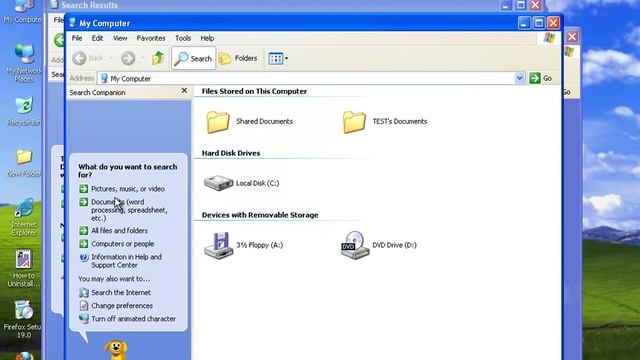Open the File menu
640x360 pixels.
pos(77,38)
